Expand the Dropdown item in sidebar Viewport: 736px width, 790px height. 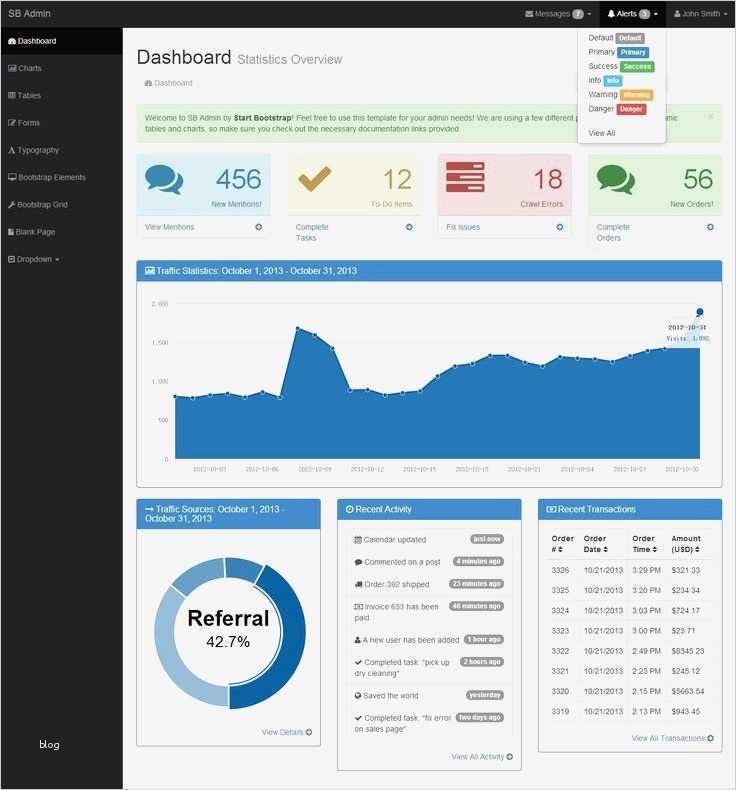(34, 259)
